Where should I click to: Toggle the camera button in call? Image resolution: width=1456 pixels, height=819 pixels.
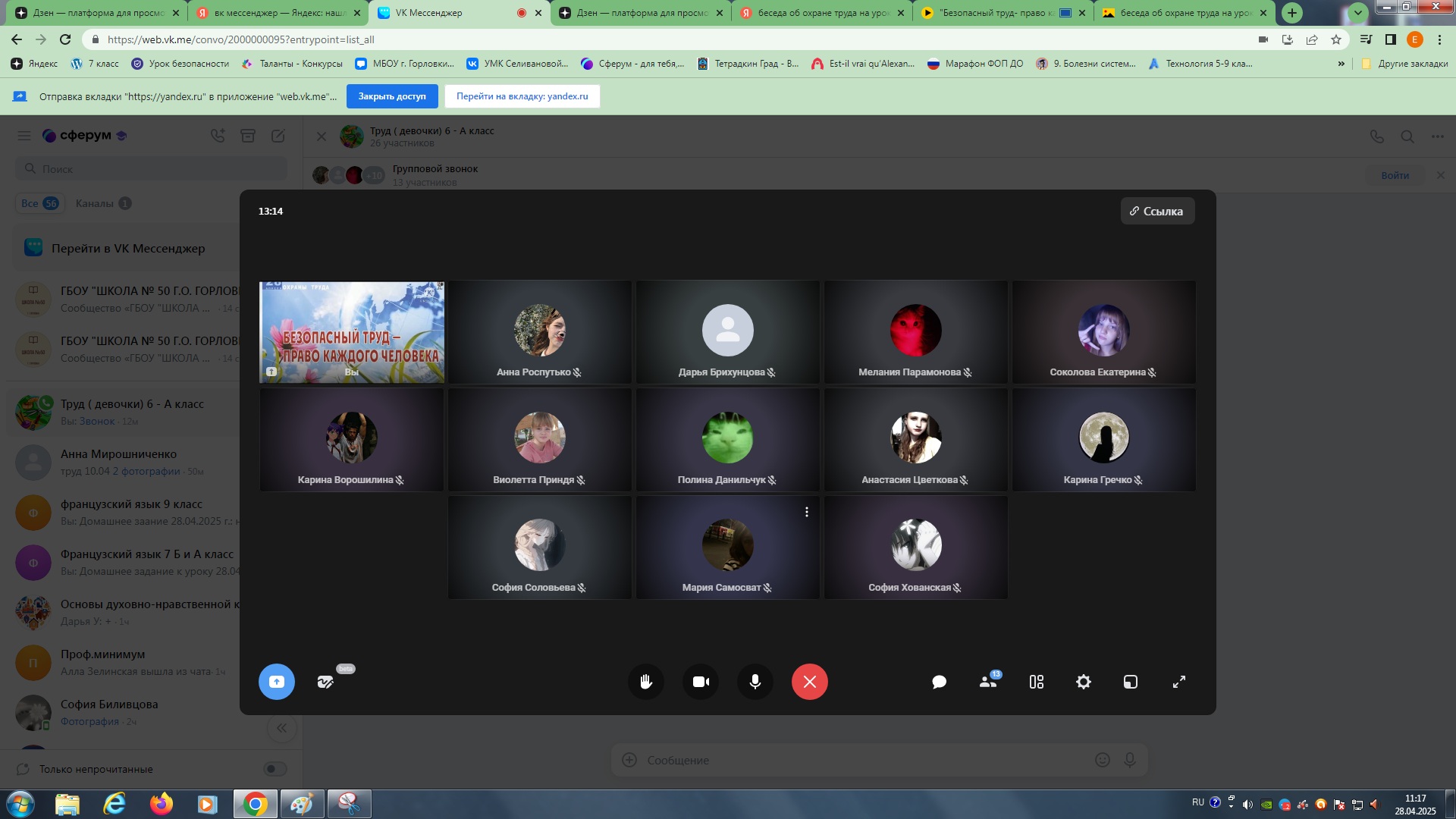tap(701, 682)
